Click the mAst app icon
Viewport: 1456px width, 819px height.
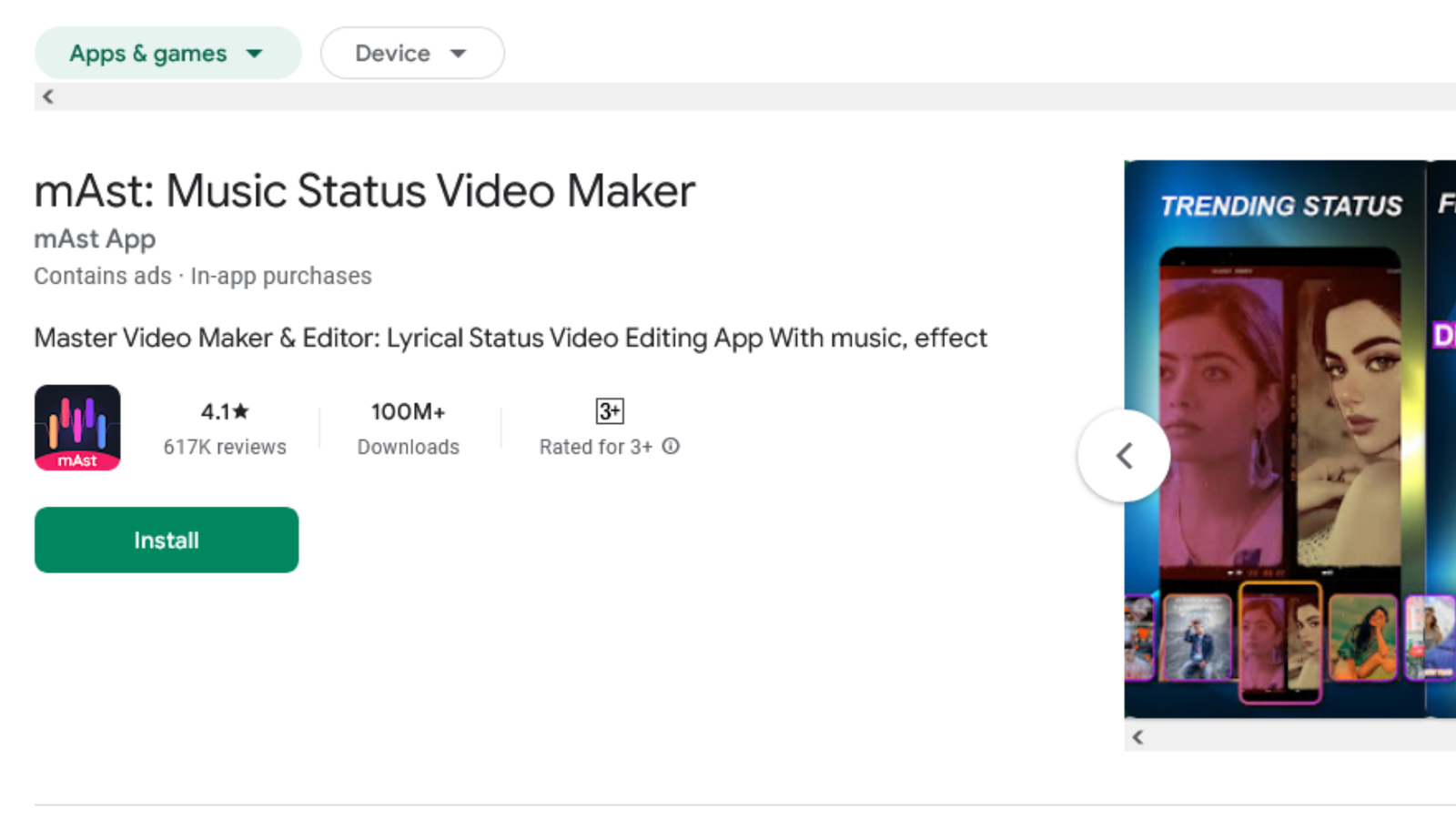[77, 428]
